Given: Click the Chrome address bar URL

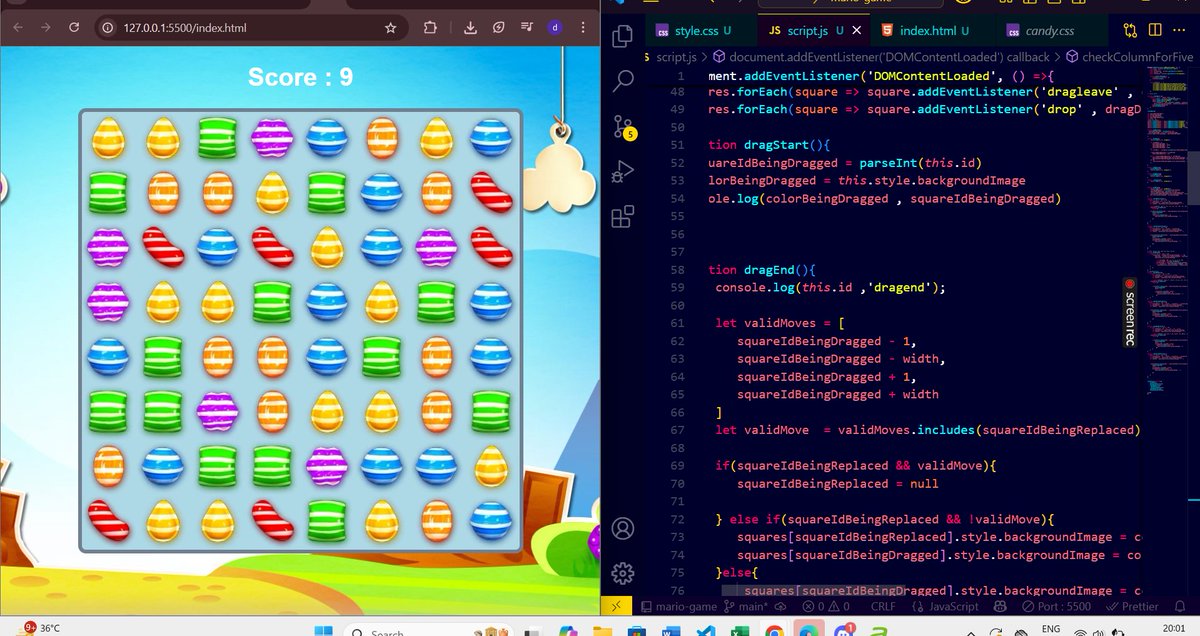Looking at the screenshot, I should click(x=185, y=28).
